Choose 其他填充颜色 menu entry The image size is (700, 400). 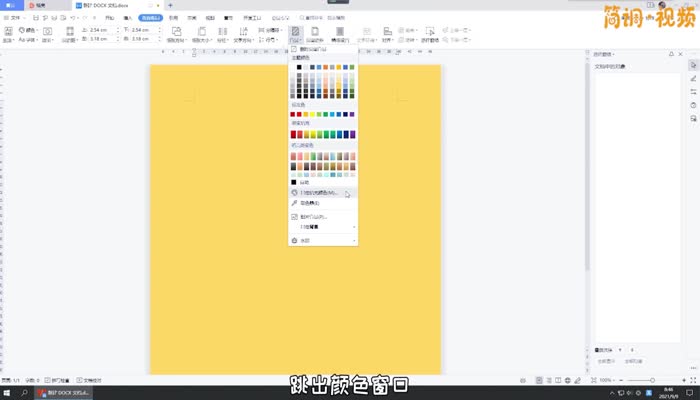pyautogui.click(x=320, y=192)
